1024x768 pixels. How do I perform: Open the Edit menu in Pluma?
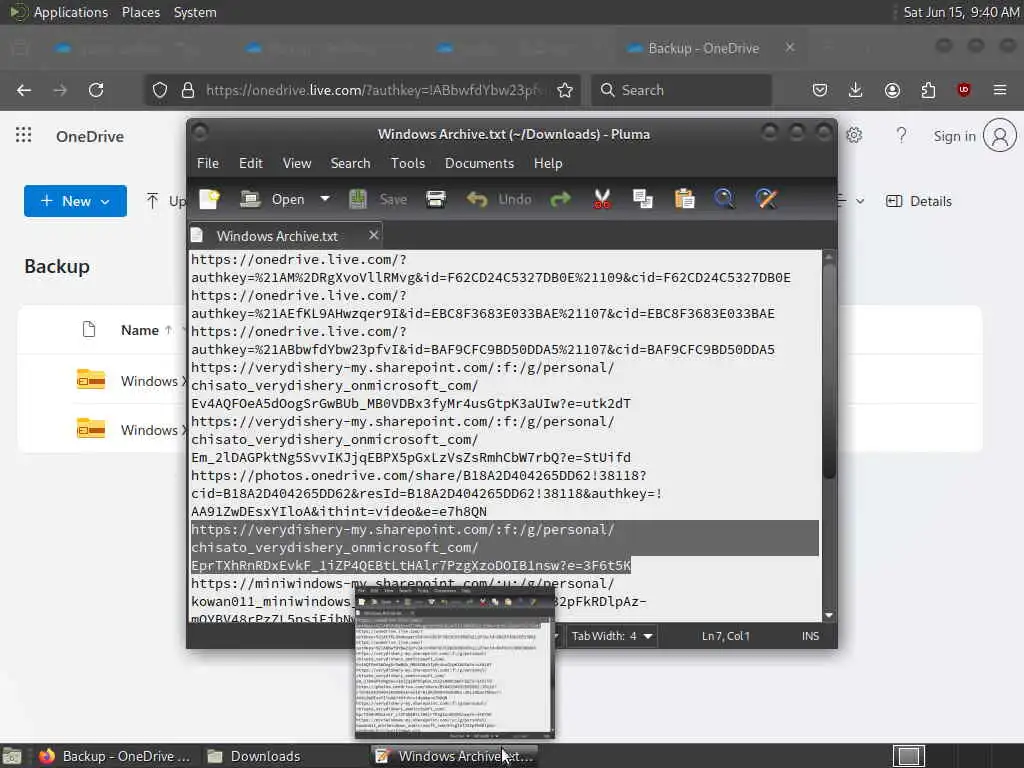pyautogui.click(x=251, y=163)
